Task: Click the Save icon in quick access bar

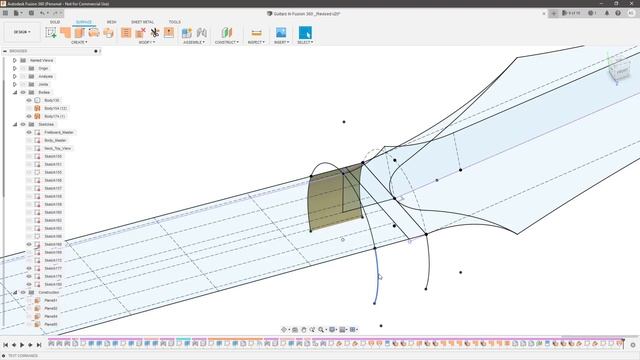Action: click(x=31, y=13)
